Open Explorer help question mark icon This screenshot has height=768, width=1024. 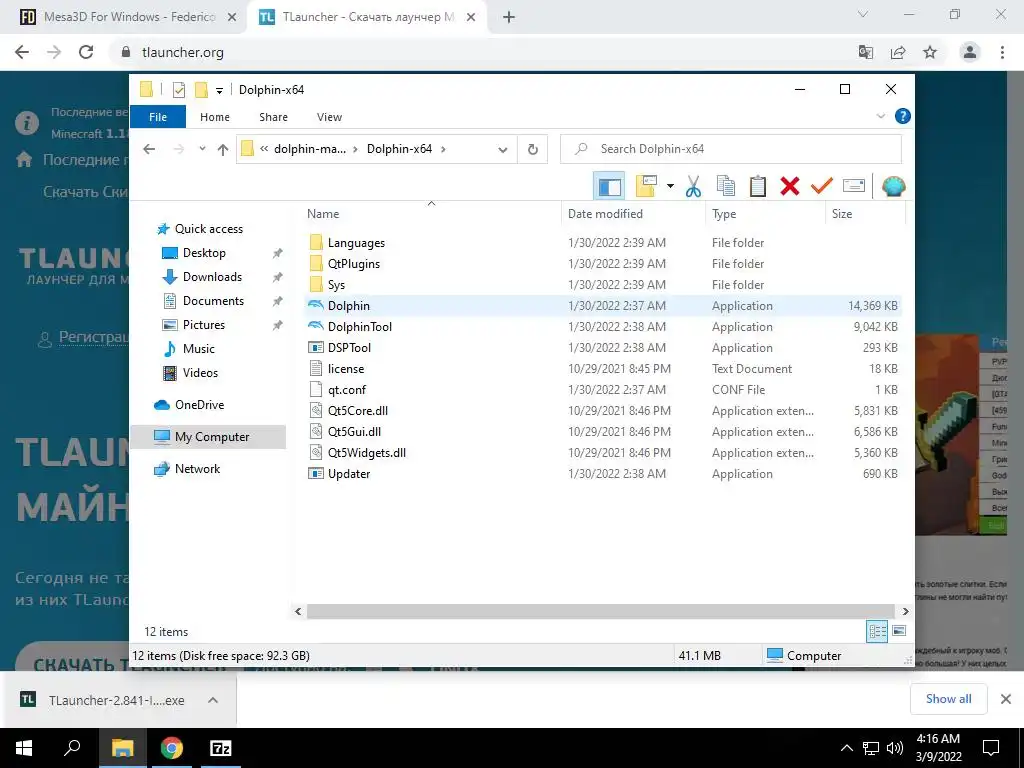point(903,116)
